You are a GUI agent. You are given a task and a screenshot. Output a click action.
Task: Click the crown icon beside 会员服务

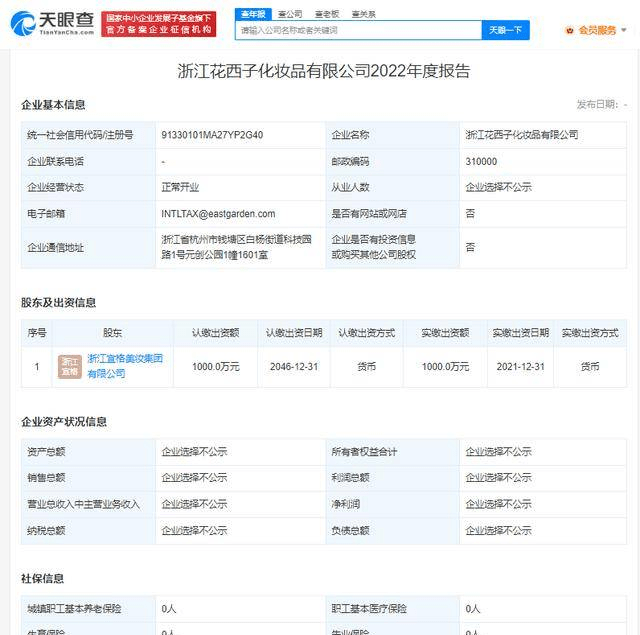point(570,30)
